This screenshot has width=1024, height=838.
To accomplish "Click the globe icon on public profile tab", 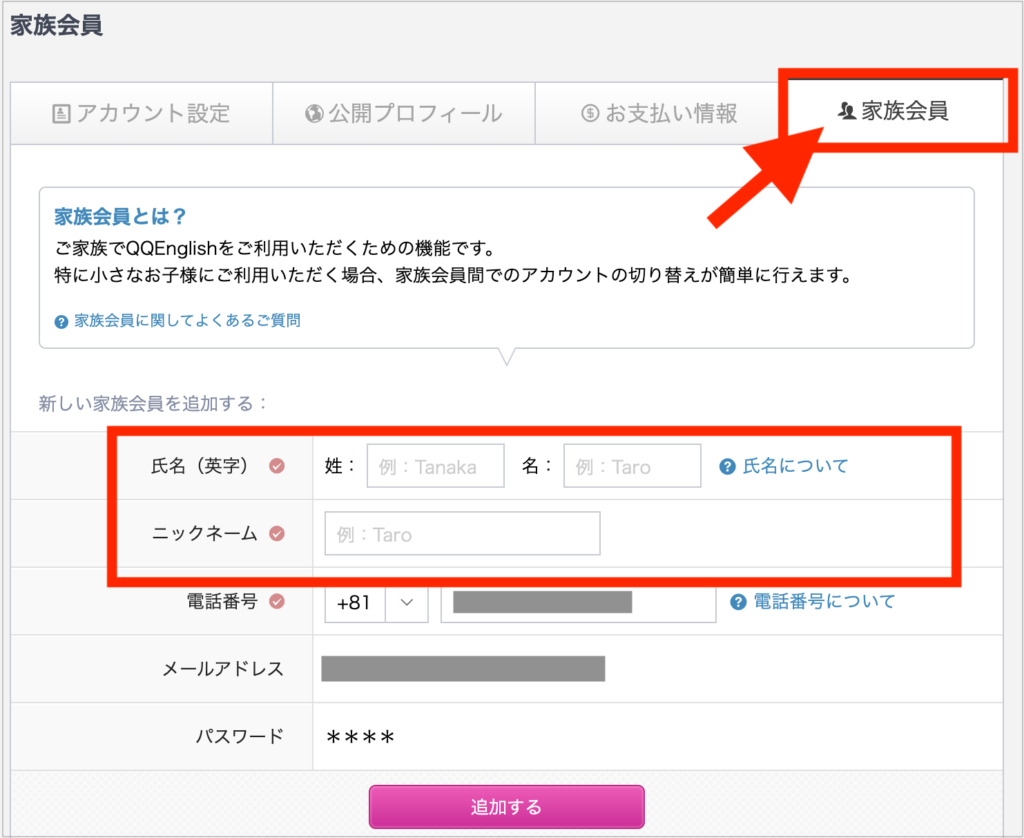I will [314, 113].
